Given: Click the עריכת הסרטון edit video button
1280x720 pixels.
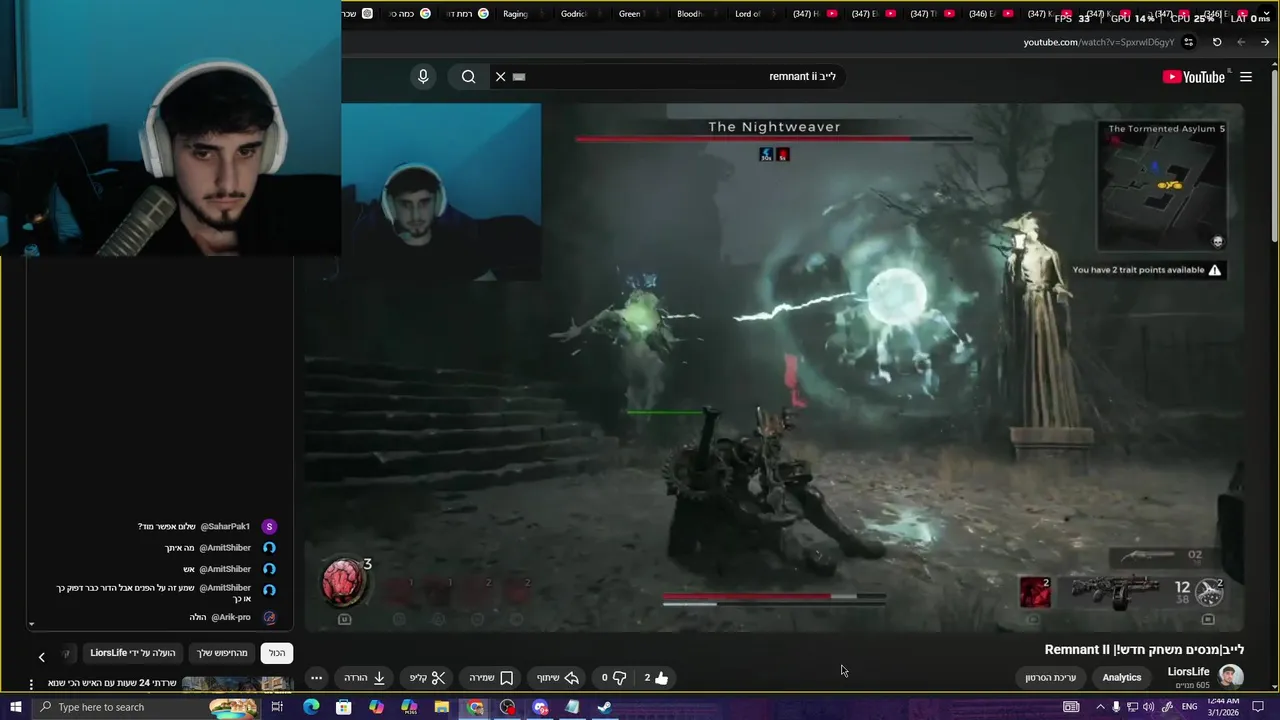Looking at the screenshot, I should point(1051,677).
